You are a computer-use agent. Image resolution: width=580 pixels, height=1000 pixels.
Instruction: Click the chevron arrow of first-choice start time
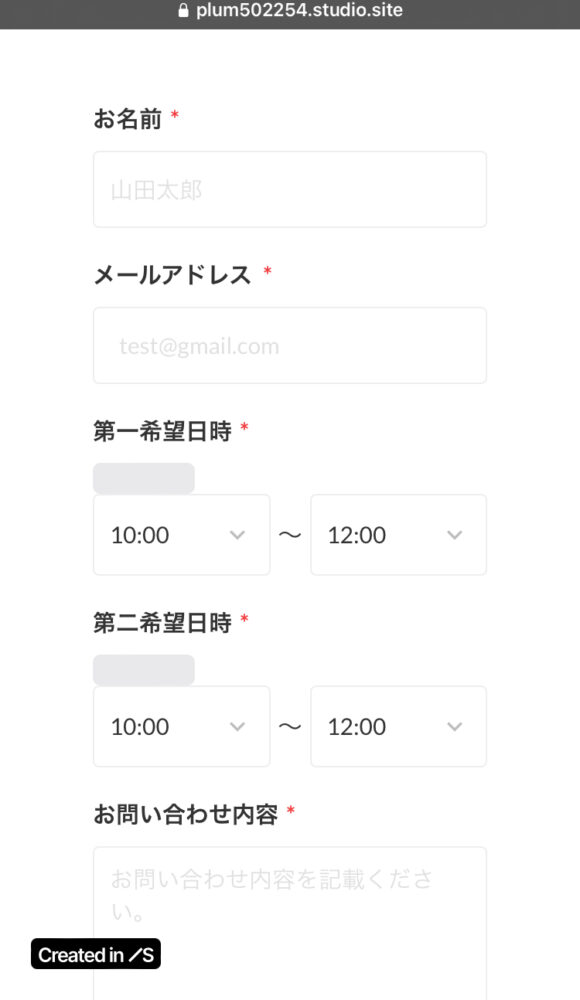pos(237,535)
